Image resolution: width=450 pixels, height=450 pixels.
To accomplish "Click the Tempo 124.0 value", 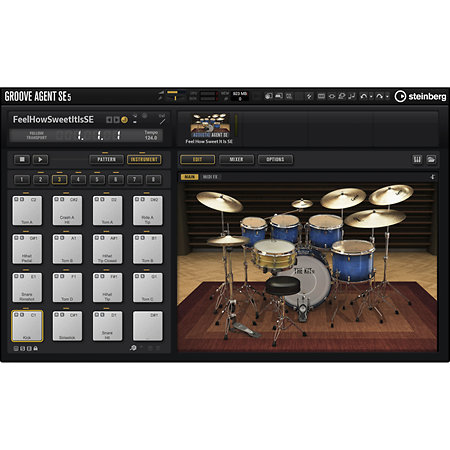I will point(151,135).
